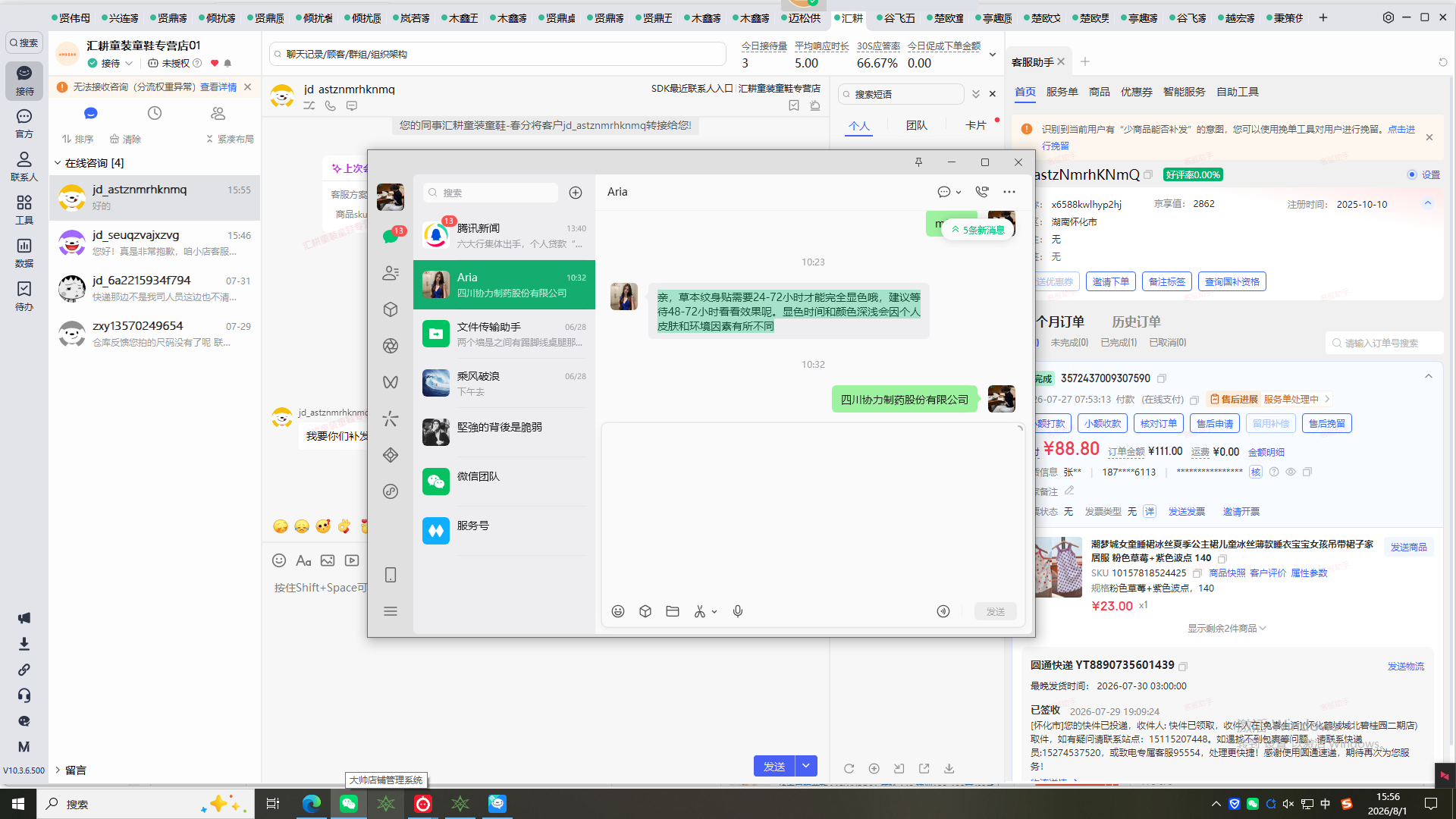
Task: Open 数据 data panel in sidebar
Action: [x=24, y=253]
